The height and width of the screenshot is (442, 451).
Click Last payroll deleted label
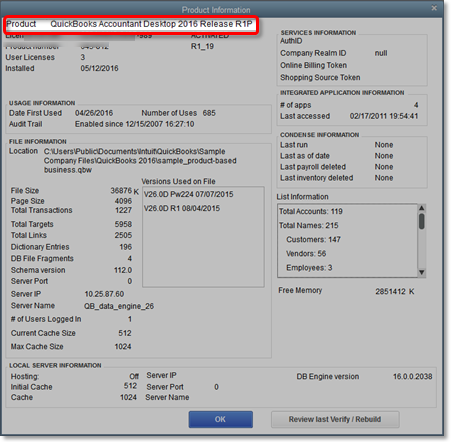coord(313,167)
